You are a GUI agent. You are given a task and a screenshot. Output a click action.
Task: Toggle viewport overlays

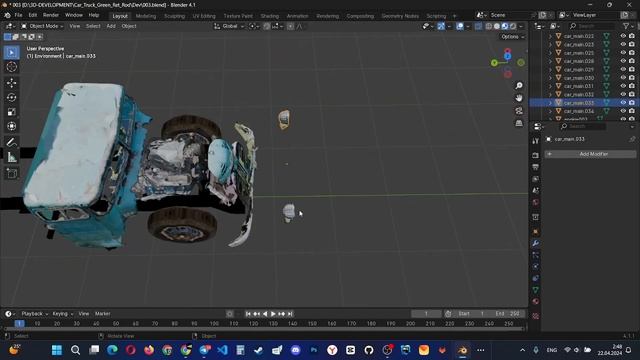click(x=460, y=26)
